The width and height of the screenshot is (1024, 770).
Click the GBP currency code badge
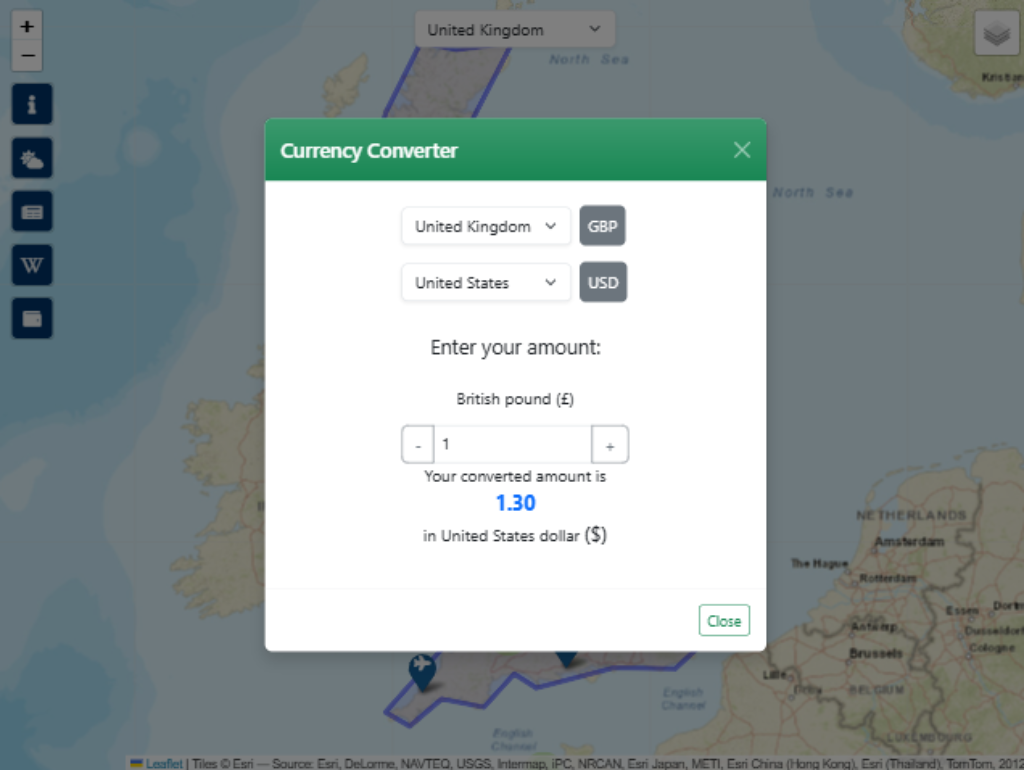[x=603, y=226]
